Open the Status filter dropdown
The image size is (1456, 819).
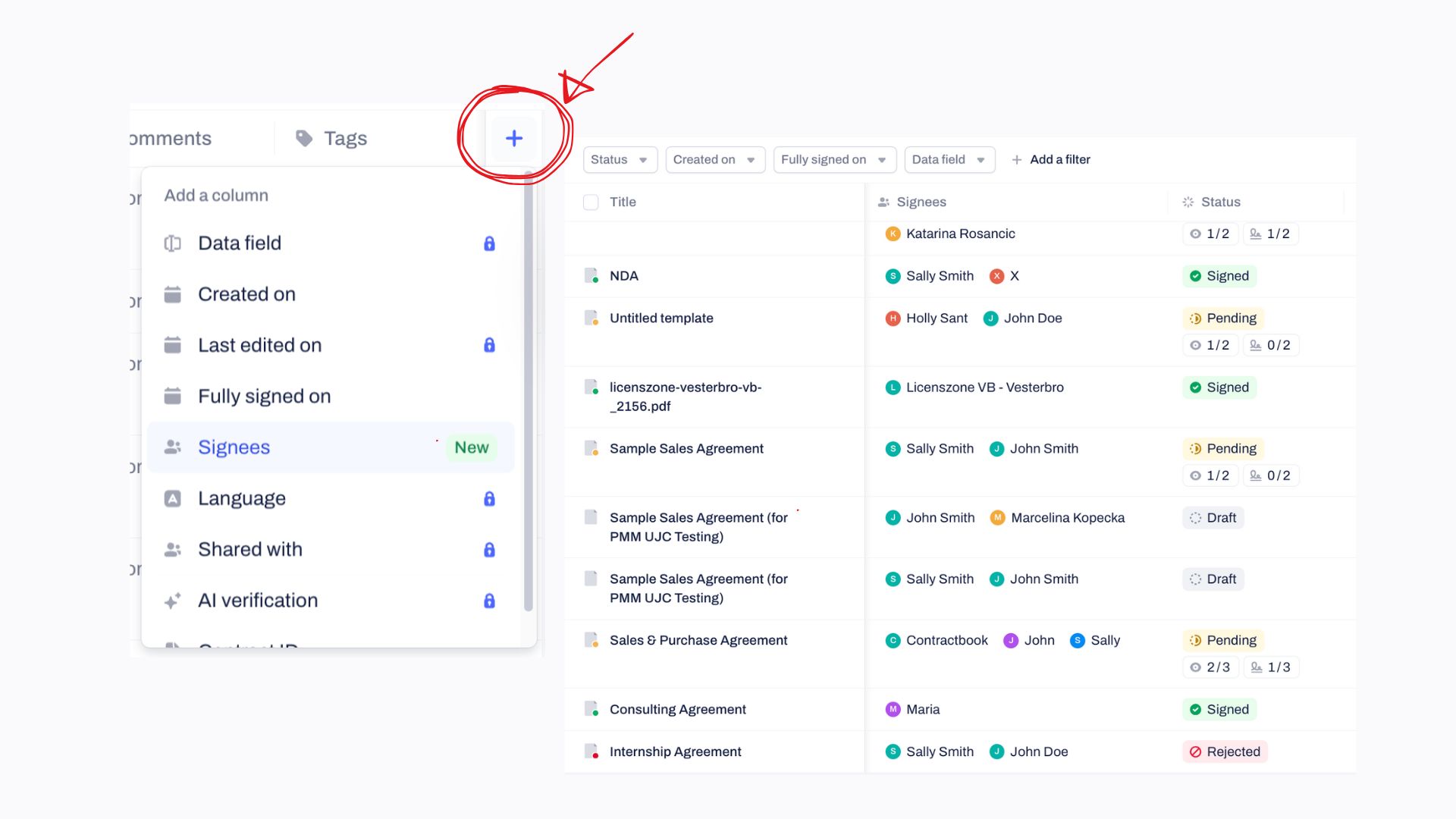pyautogui.click(x=620, y=159)
